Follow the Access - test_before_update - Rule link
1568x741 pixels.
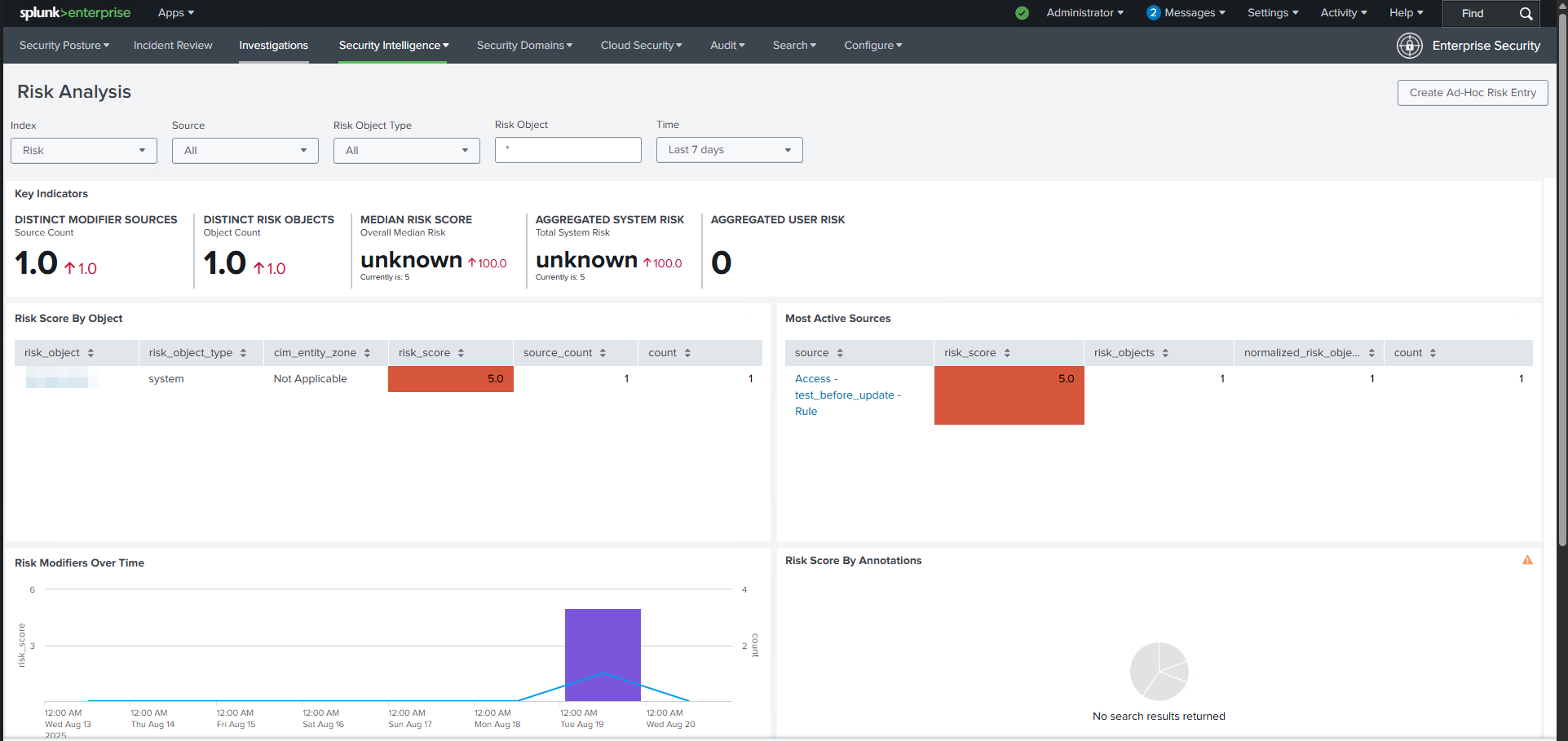click(x=846, y=395)
